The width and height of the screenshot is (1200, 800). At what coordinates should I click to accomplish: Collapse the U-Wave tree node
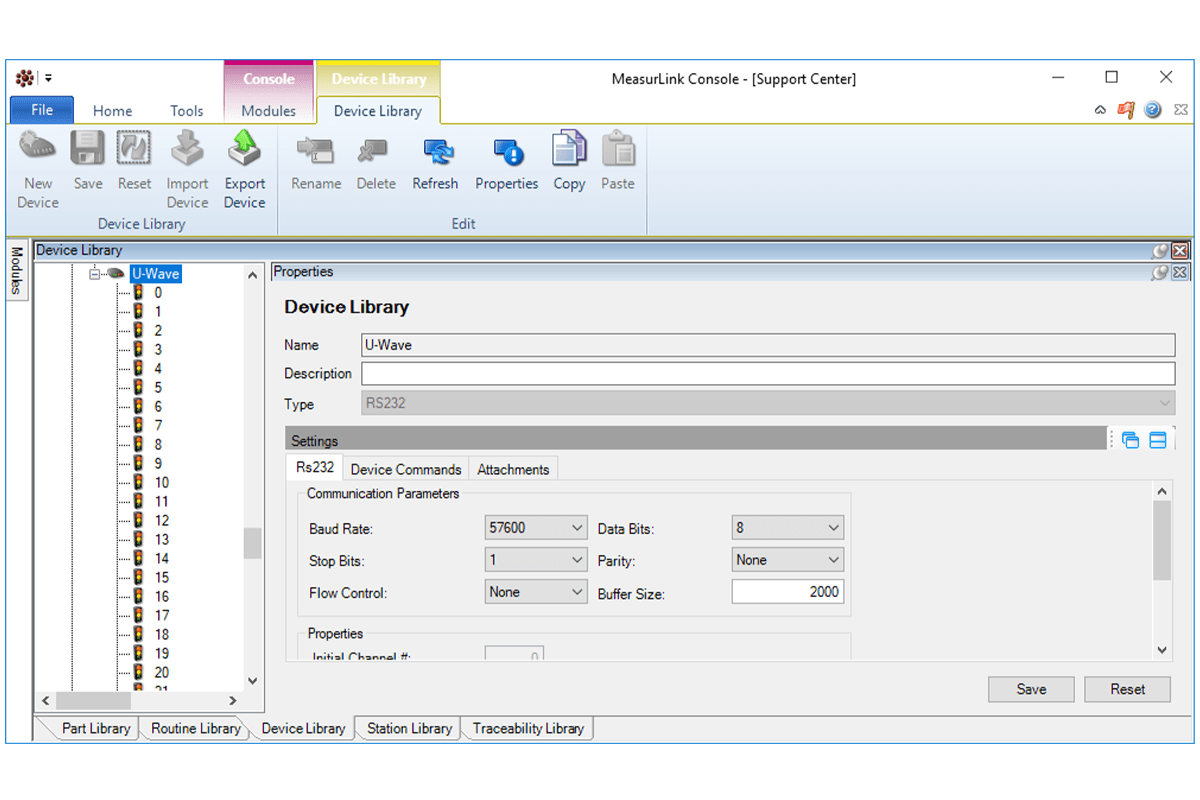pos(96,274)
